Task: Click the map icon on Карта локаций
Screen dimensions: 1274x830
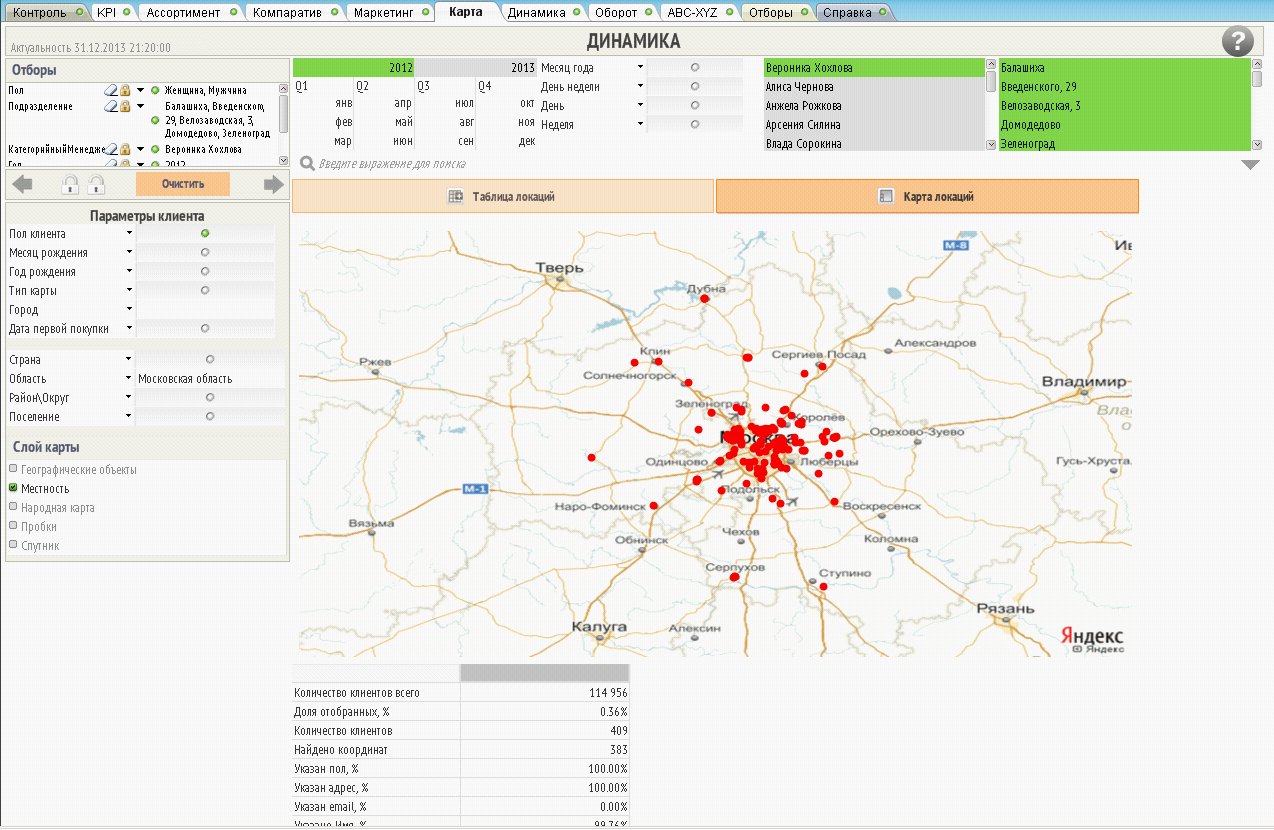Action: (x=885, y=197)
